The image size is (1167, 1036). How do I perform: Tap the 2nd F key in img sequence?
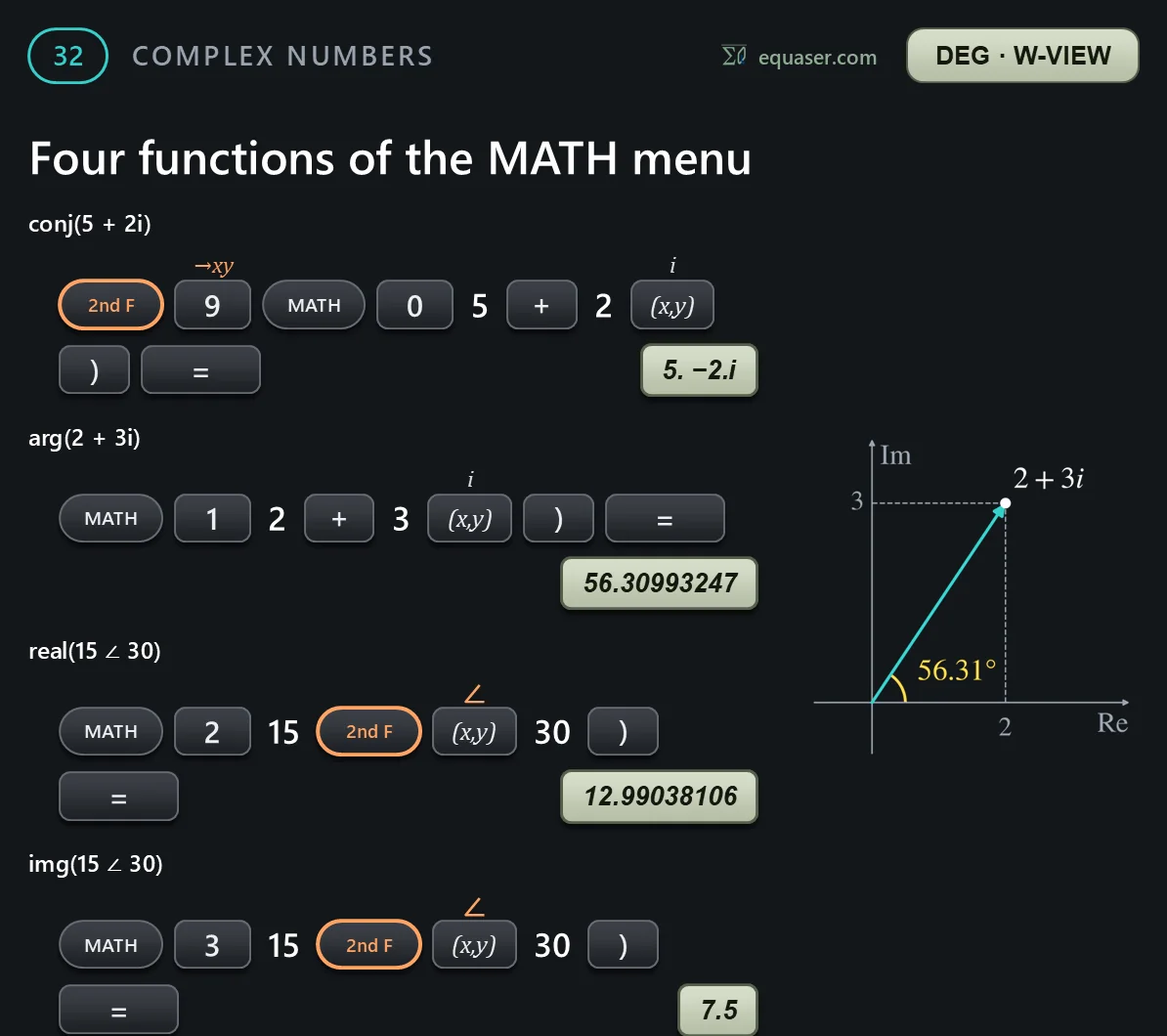369,945
